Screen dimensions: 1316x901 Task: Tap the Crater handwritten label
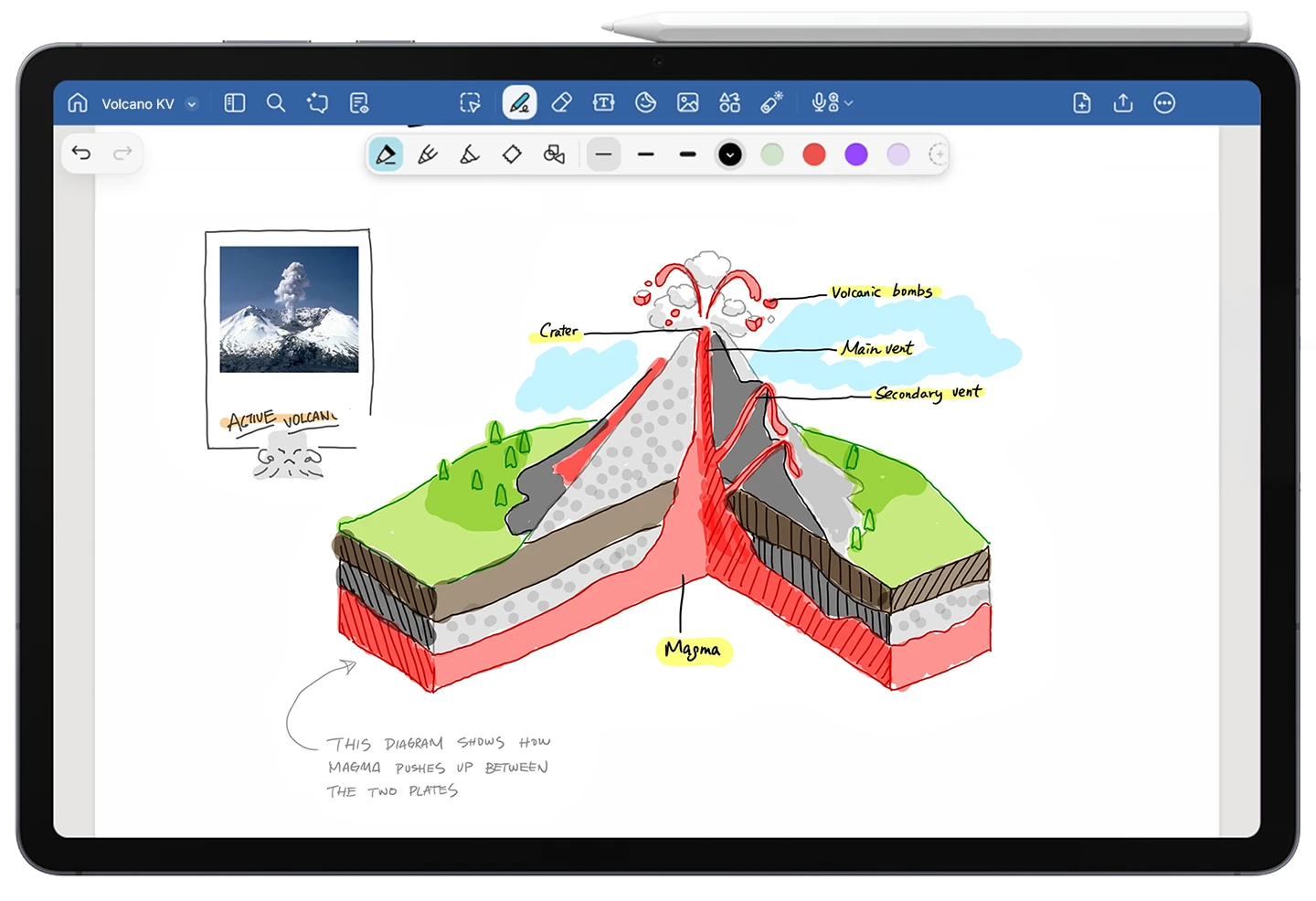click(x=558, y=331)
